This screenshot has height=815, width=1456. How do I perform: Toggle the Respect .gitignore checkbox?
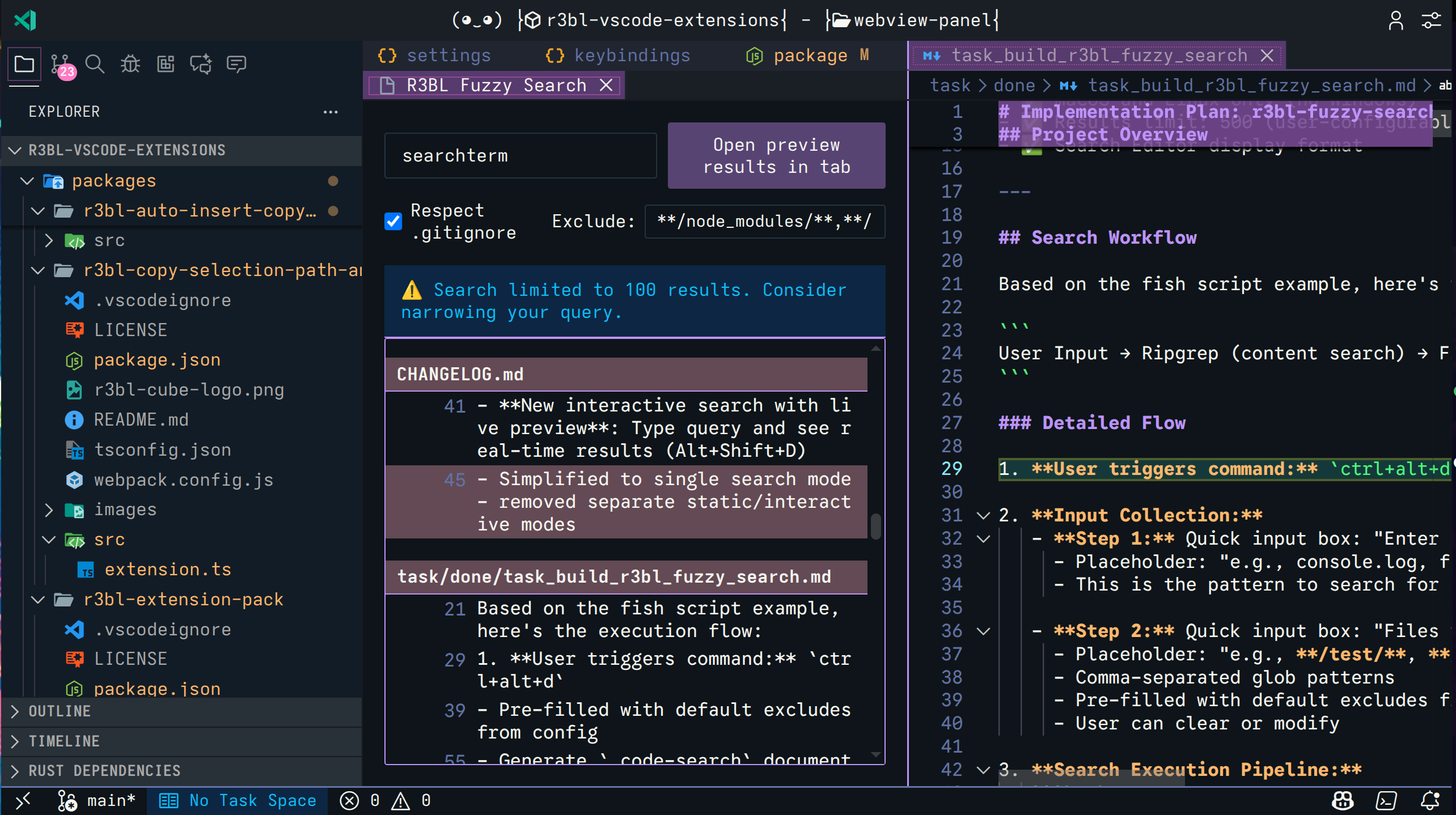pyautogui.click(x=393, y=221)
